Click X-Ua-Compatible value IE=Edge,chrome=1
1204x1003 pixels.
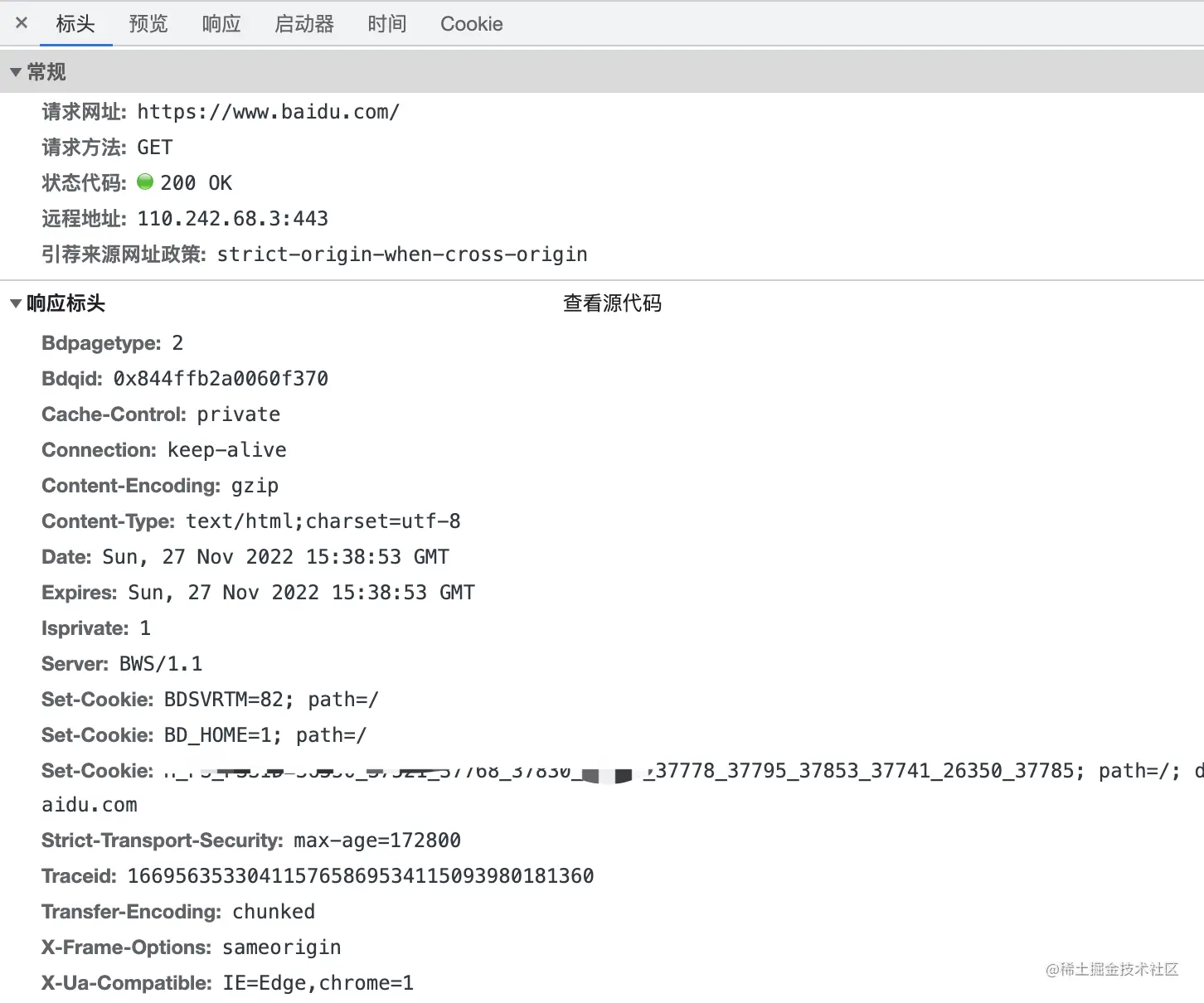(318, 983)
